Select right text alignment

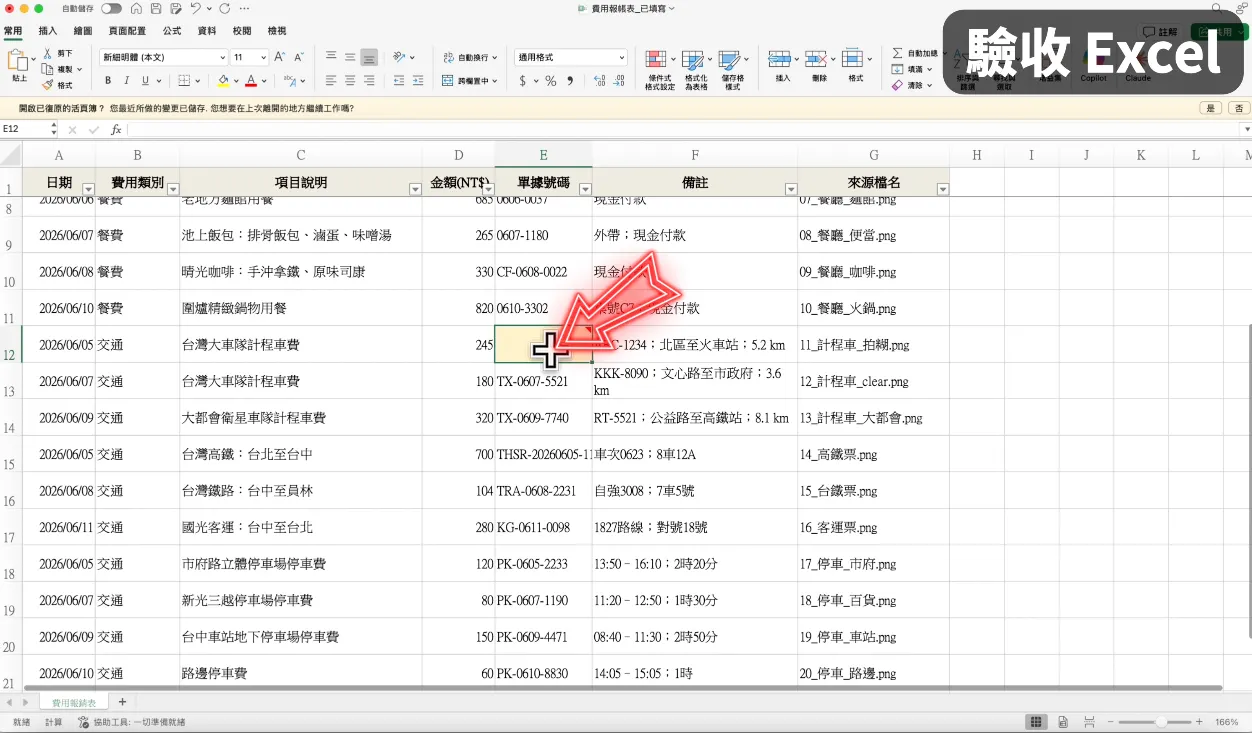coord(369,81)
